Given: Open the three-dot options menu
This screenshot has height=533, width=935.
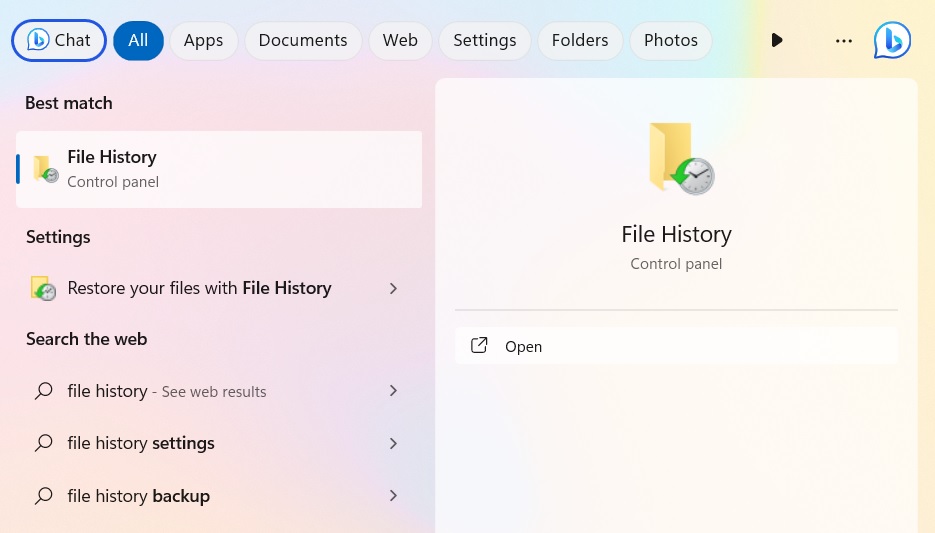Looking at the screenshot, I should [844, 41].
